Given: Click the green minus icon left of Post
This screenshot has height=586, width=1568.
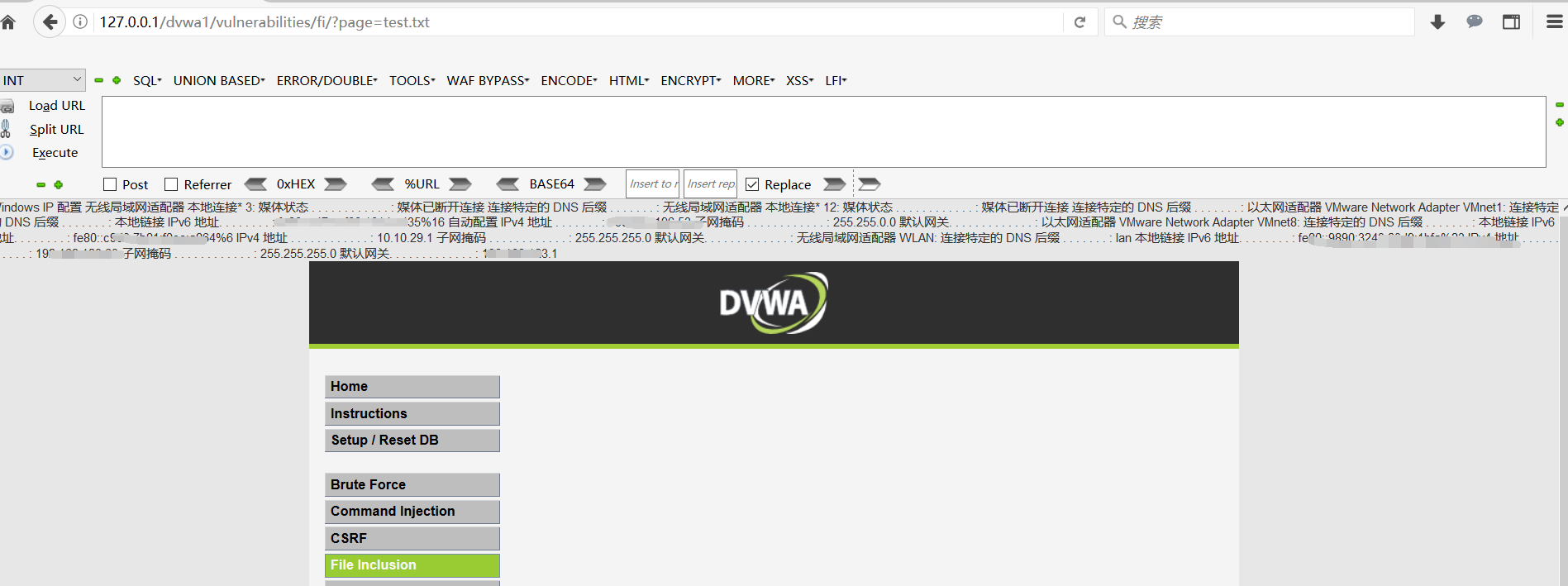Looking at the screenshot, I should click(x=41, y=185).
